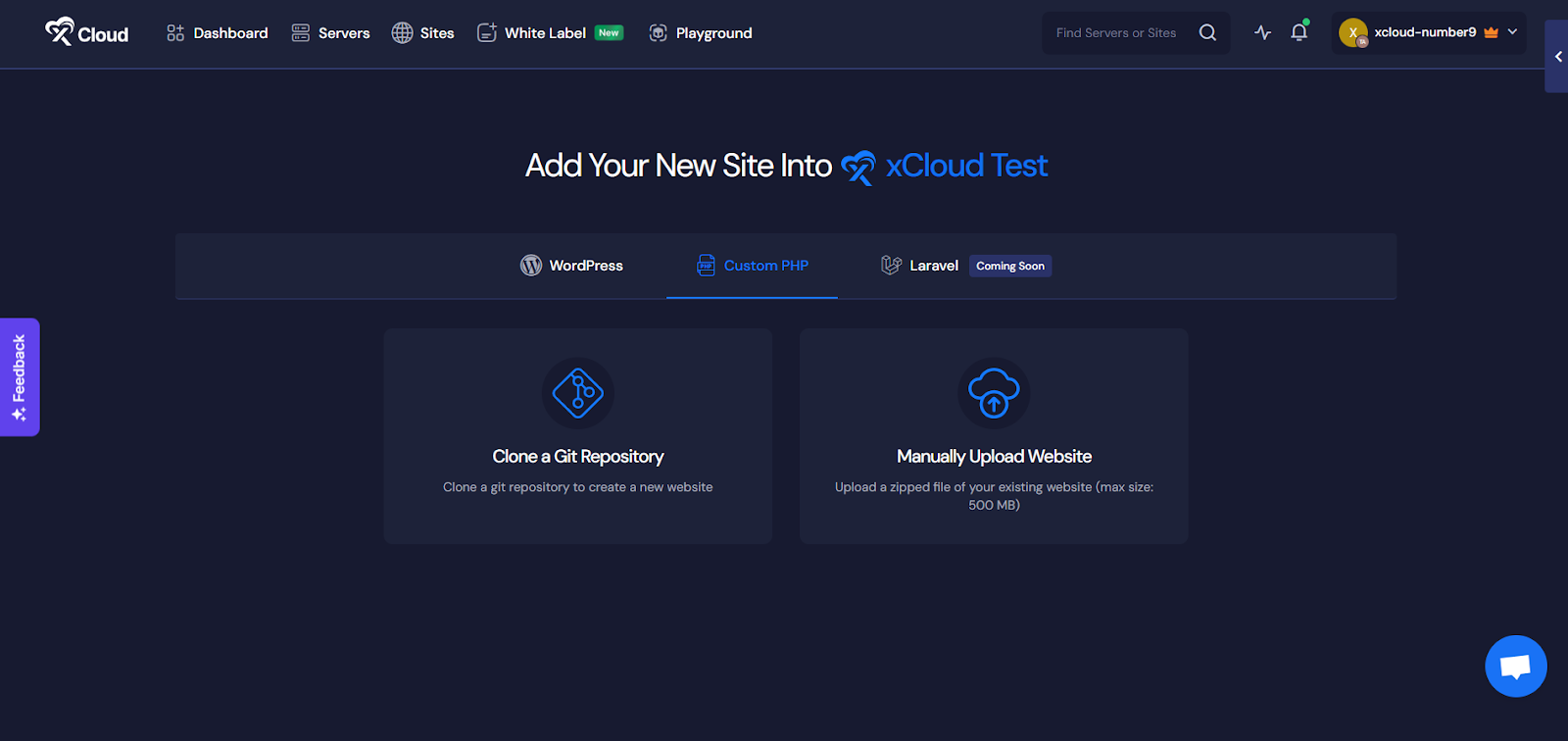The image size is (1568, 741).
Task: Open the notifications bell
Action: [1299, 32]
